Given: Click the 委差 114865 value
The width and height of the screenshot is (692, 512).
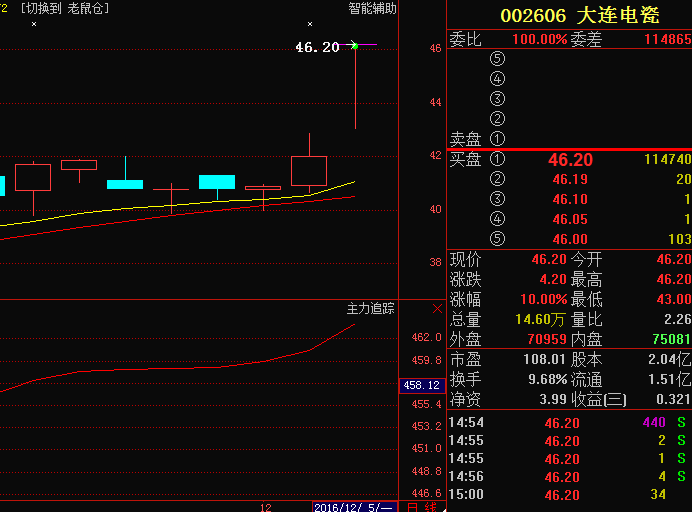Looking at the screenshot, I should tap(667, 39).
